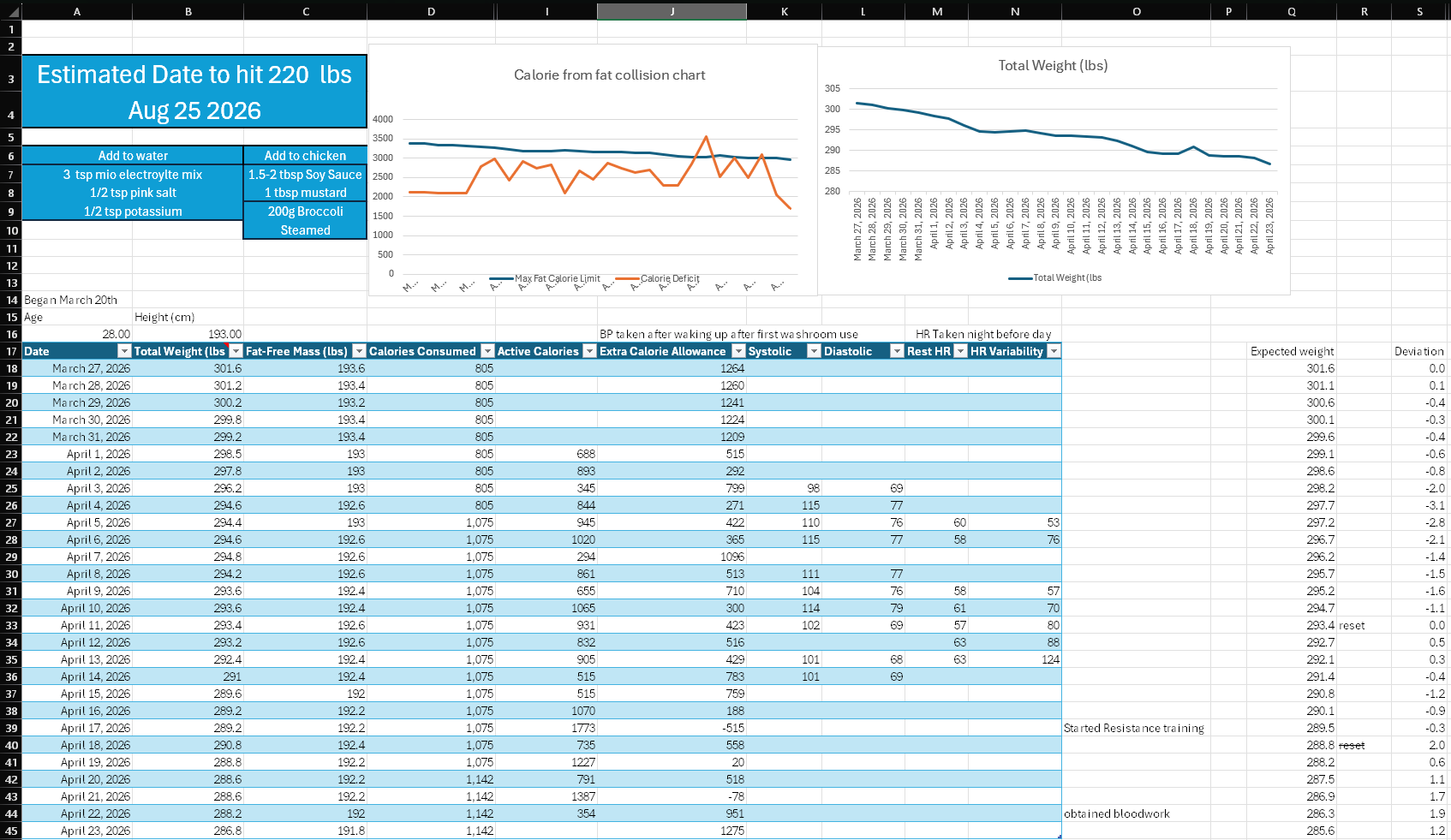Expand the Calories Consumed filter arrow
The image size is (1451, 840).
tap(487, 351)
